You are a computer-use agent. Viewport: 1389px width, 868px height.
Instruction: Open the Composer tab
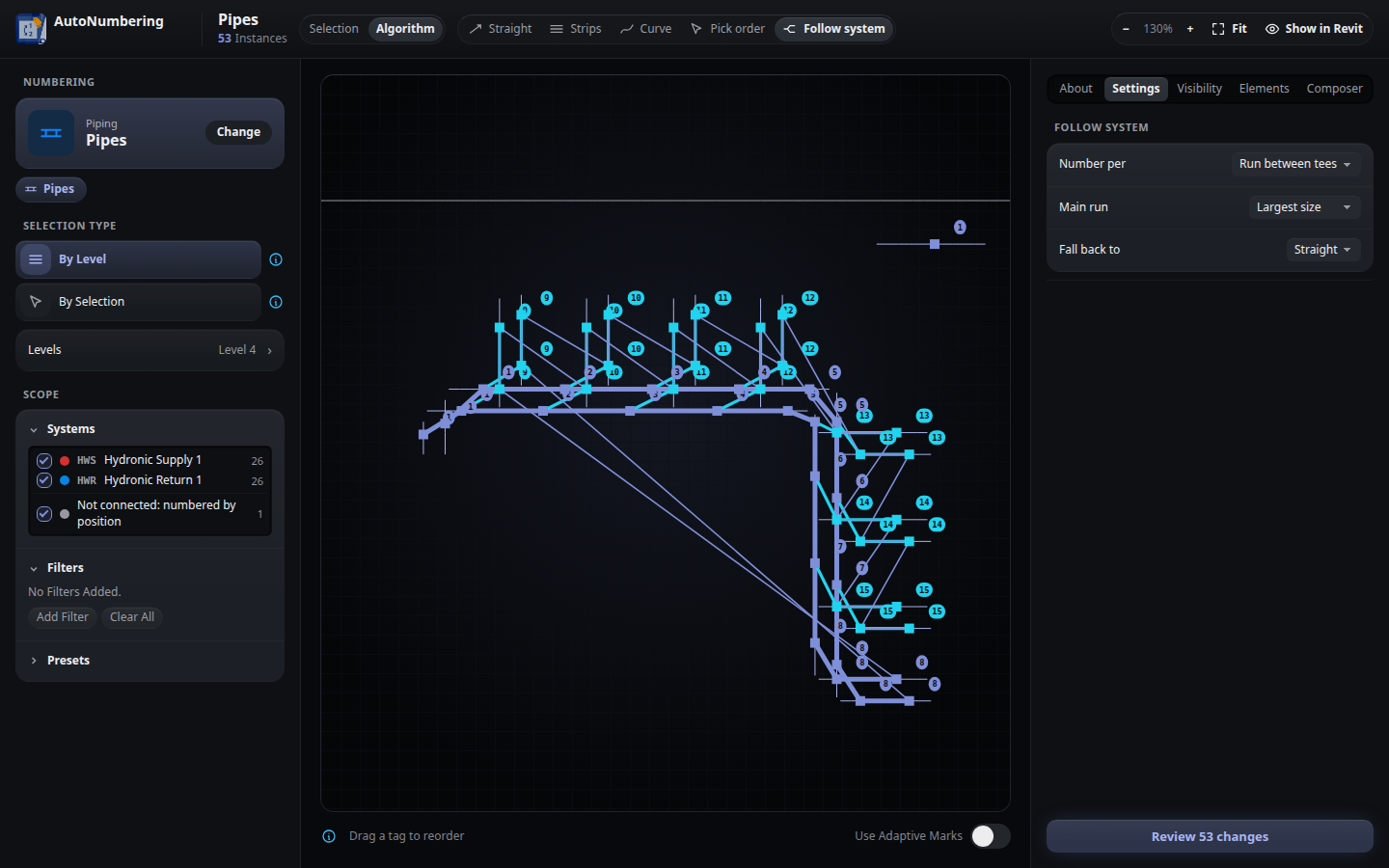[1334, 89]
